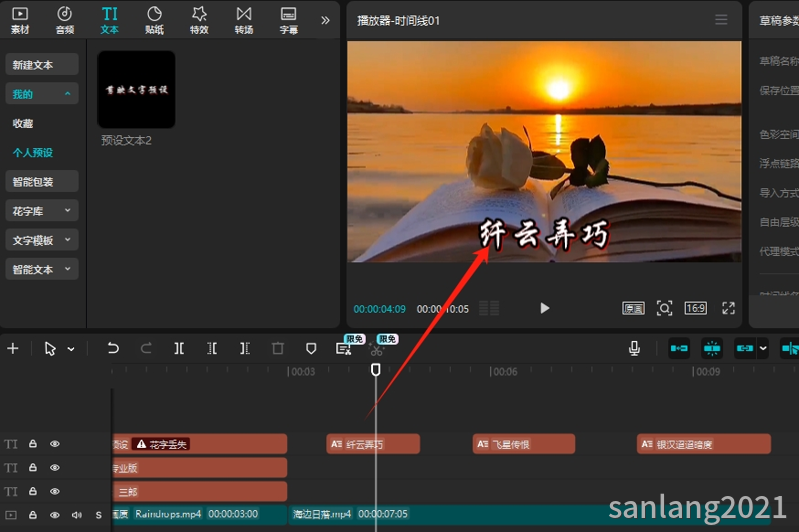
Task: Add a marker on timeline
Action: (x=311, y=349)
